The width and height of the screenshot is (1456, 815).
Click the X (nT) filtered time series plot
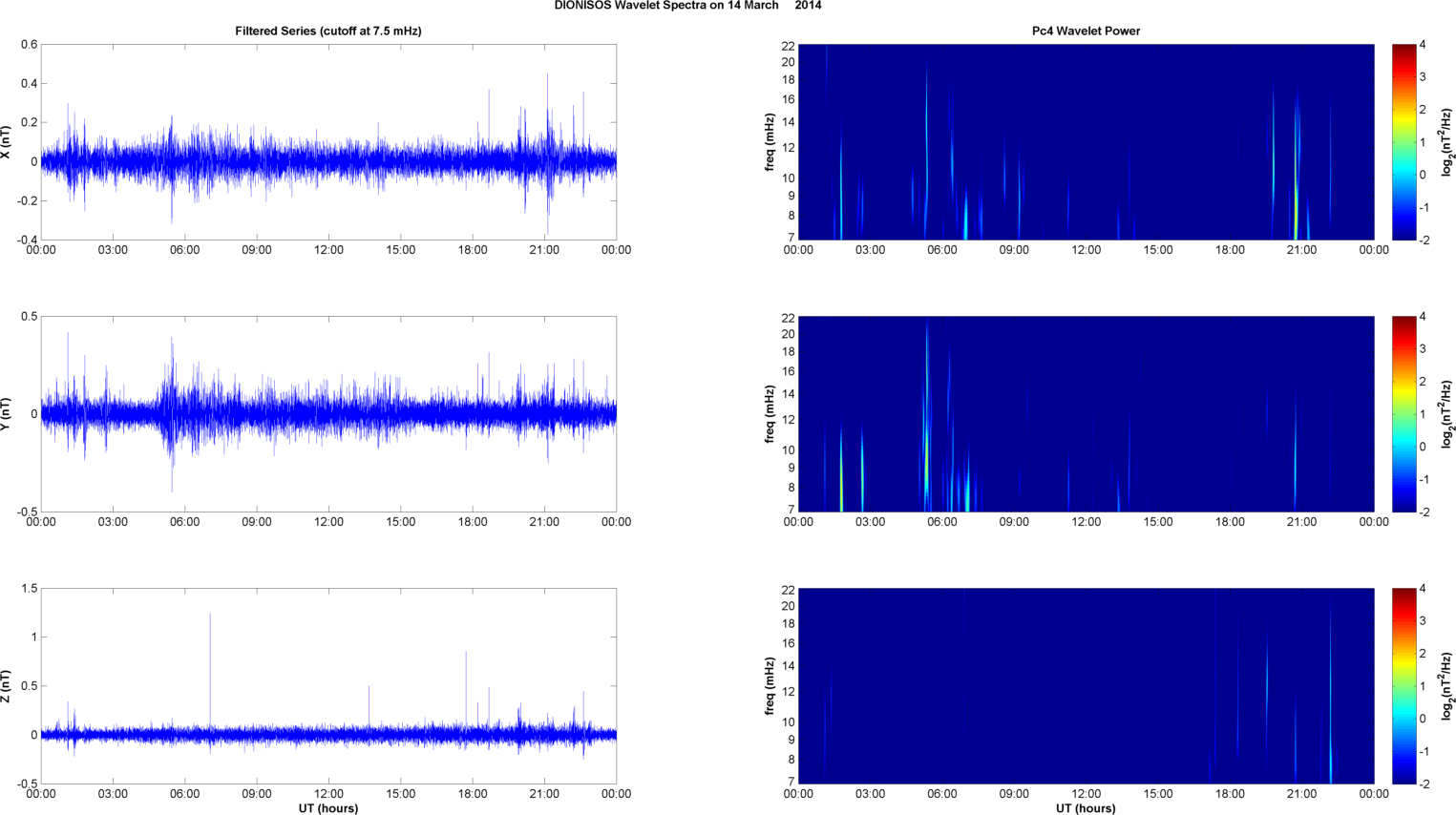coord(328,142)
